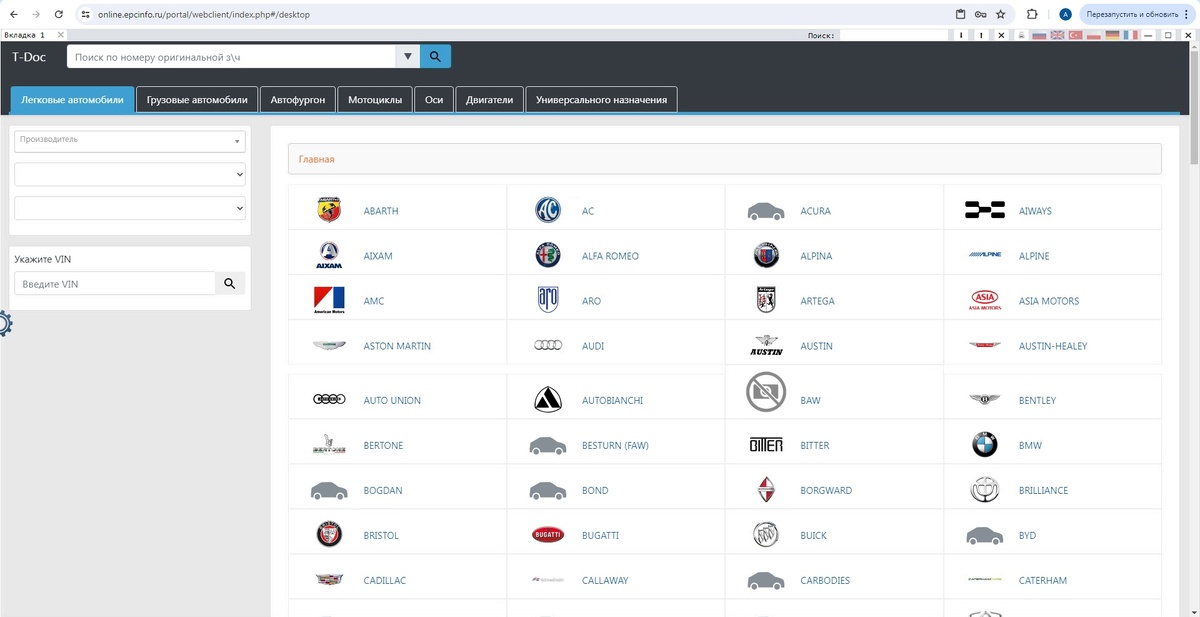Click the BAW no-image placeholder icon

coord(766,391)
